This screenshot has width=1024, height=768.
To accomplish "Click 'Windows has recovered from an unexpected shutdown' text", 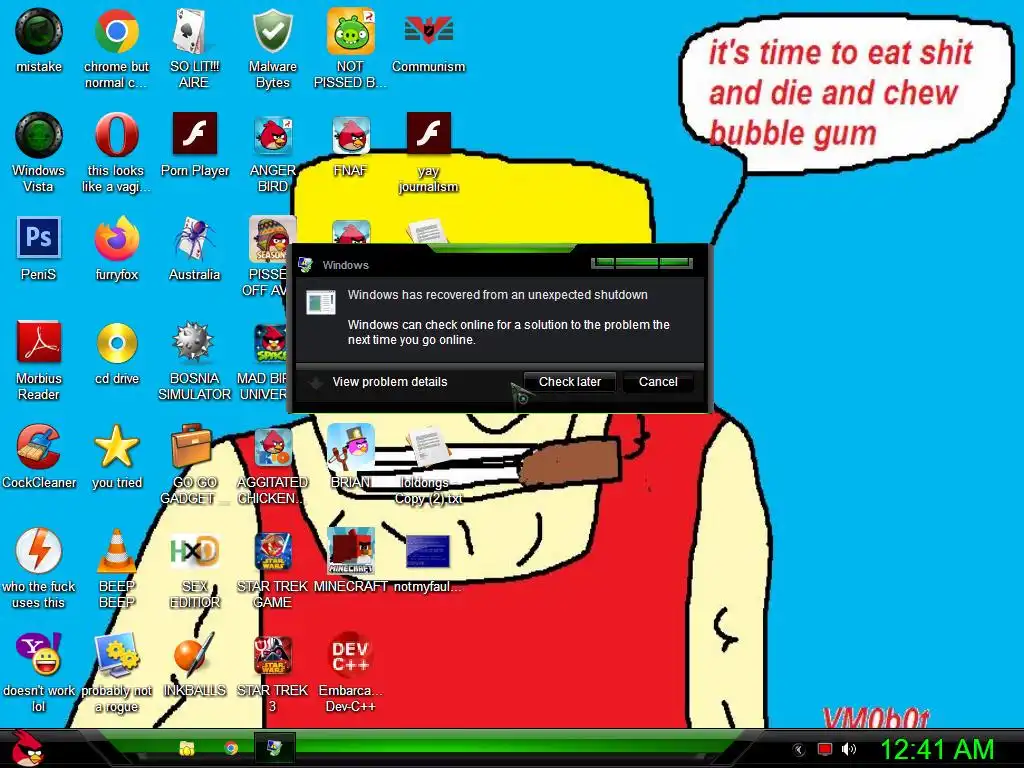I will point(498,295).
